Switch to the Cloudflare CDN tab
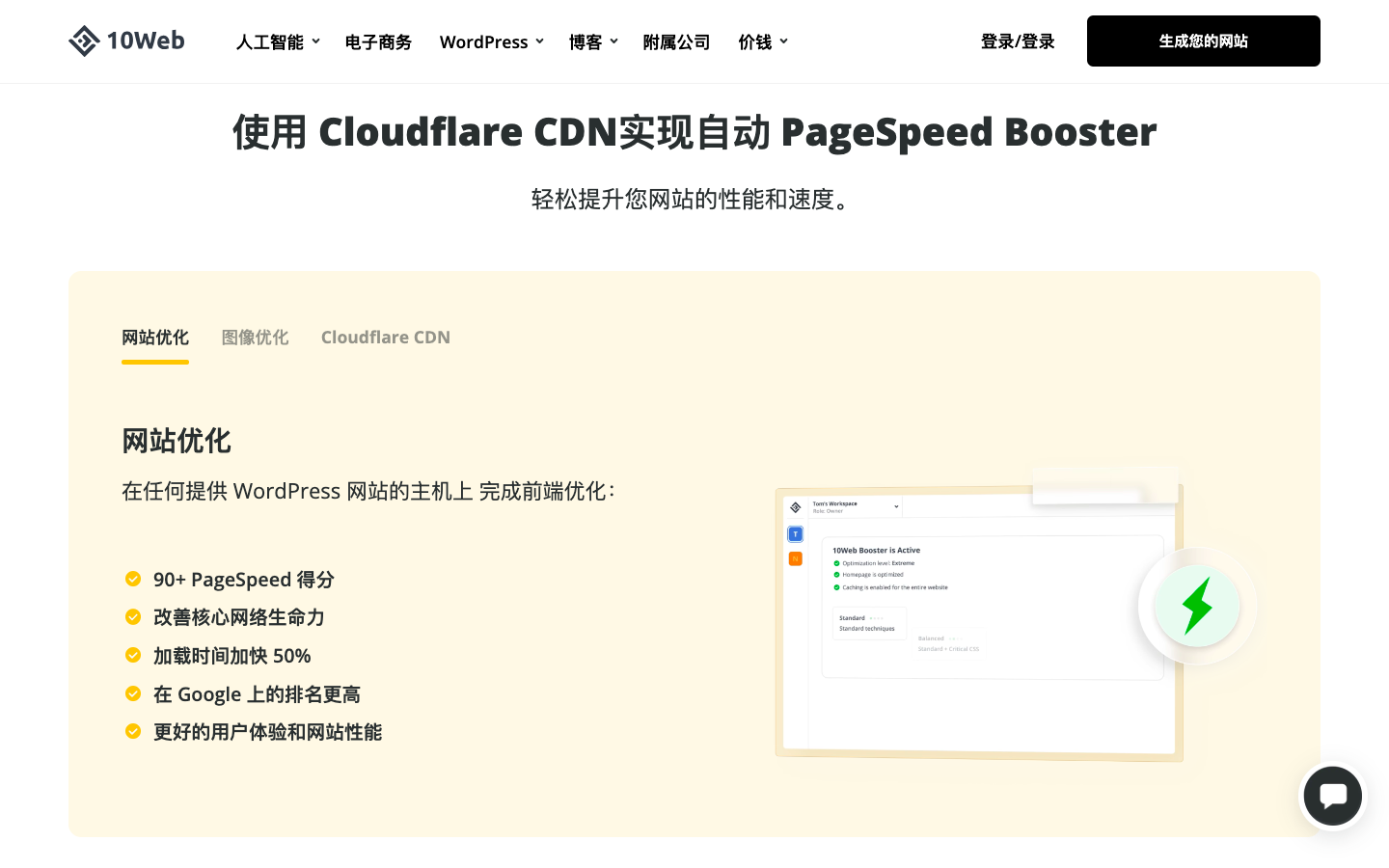Screen dimensions: 1389x868 [385, 338]
